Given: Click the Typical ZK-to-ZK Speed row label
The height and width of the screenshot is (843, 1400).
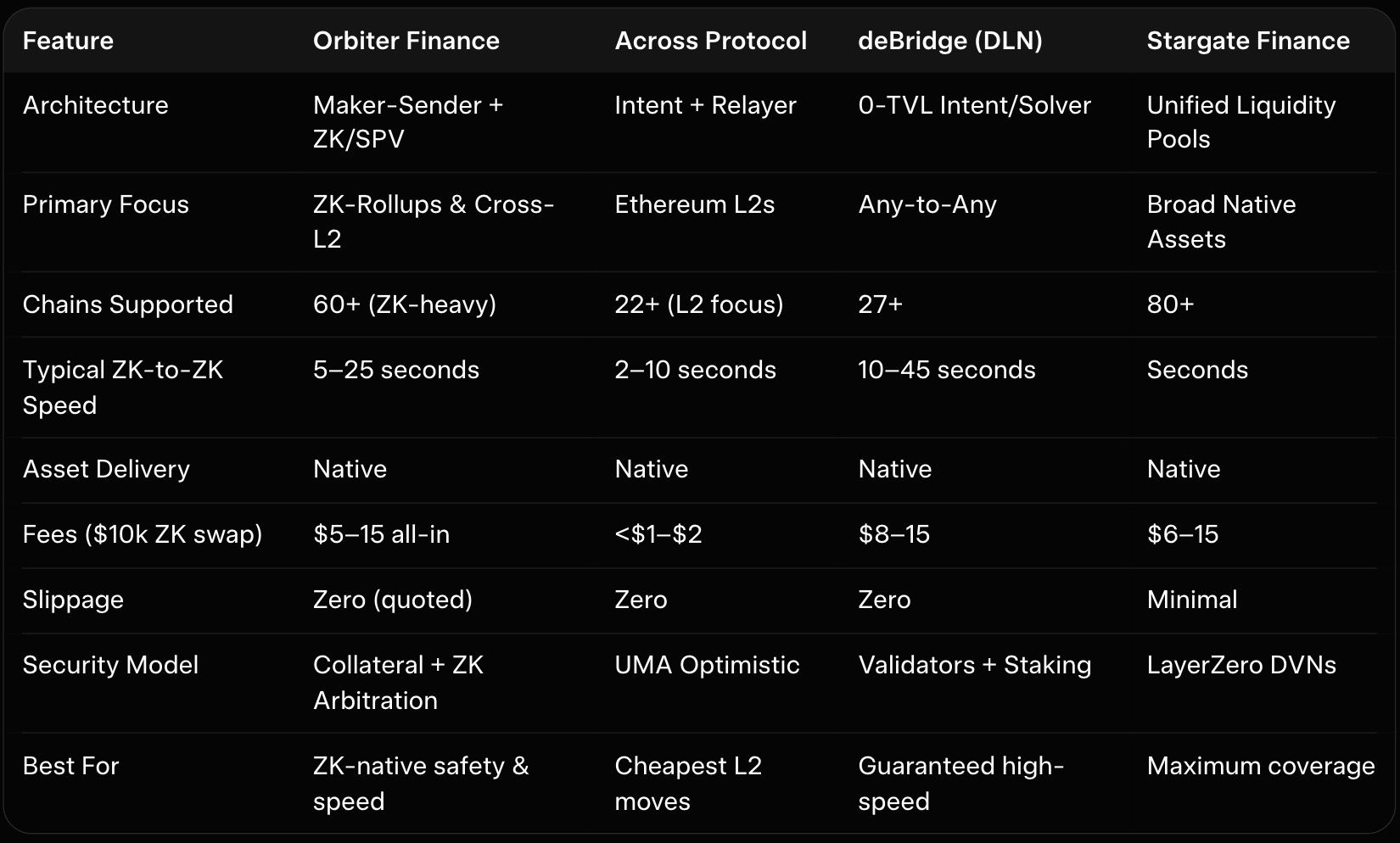Looking at the screenshot, I should [x=122, y=387].
